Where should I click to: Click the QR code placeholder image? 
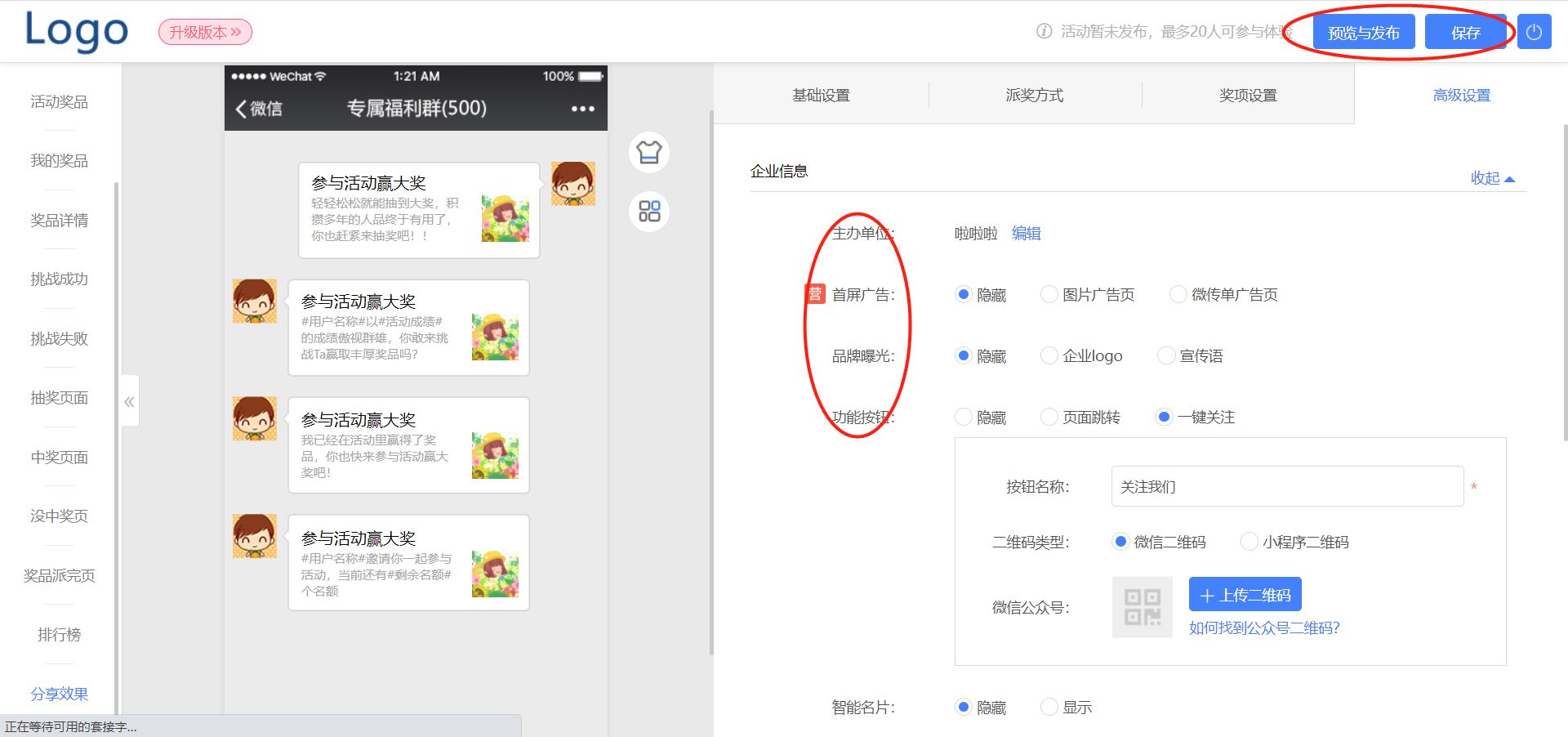(1142, 607)
